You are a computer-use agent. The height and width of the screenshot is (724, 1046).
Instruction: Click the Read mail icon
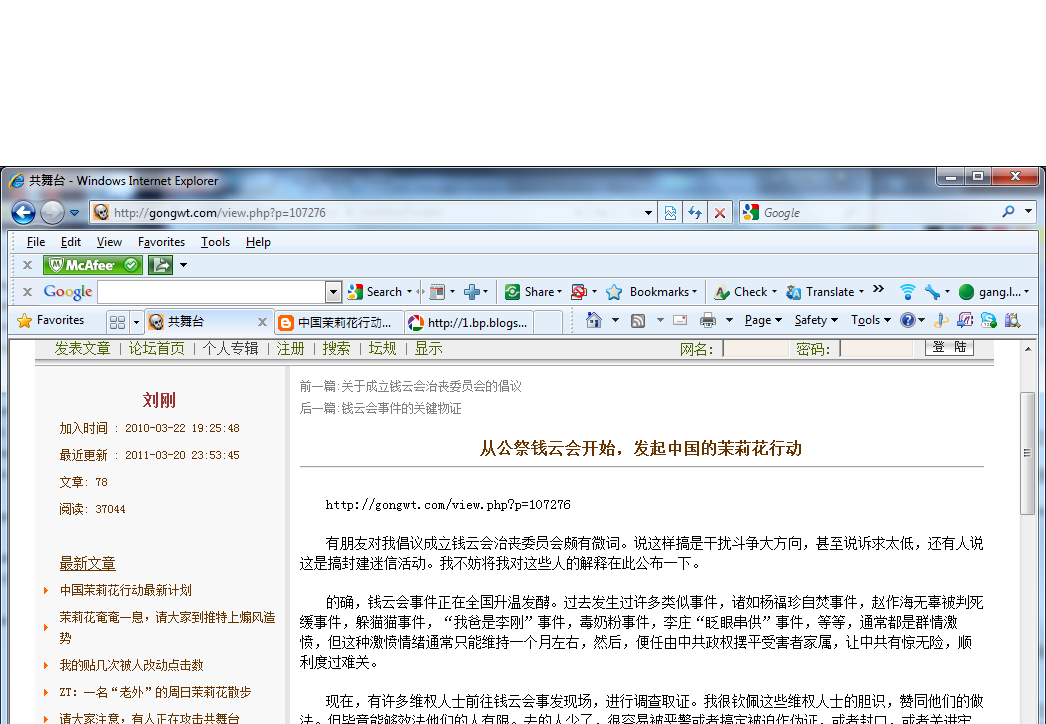tap(680, 320)
